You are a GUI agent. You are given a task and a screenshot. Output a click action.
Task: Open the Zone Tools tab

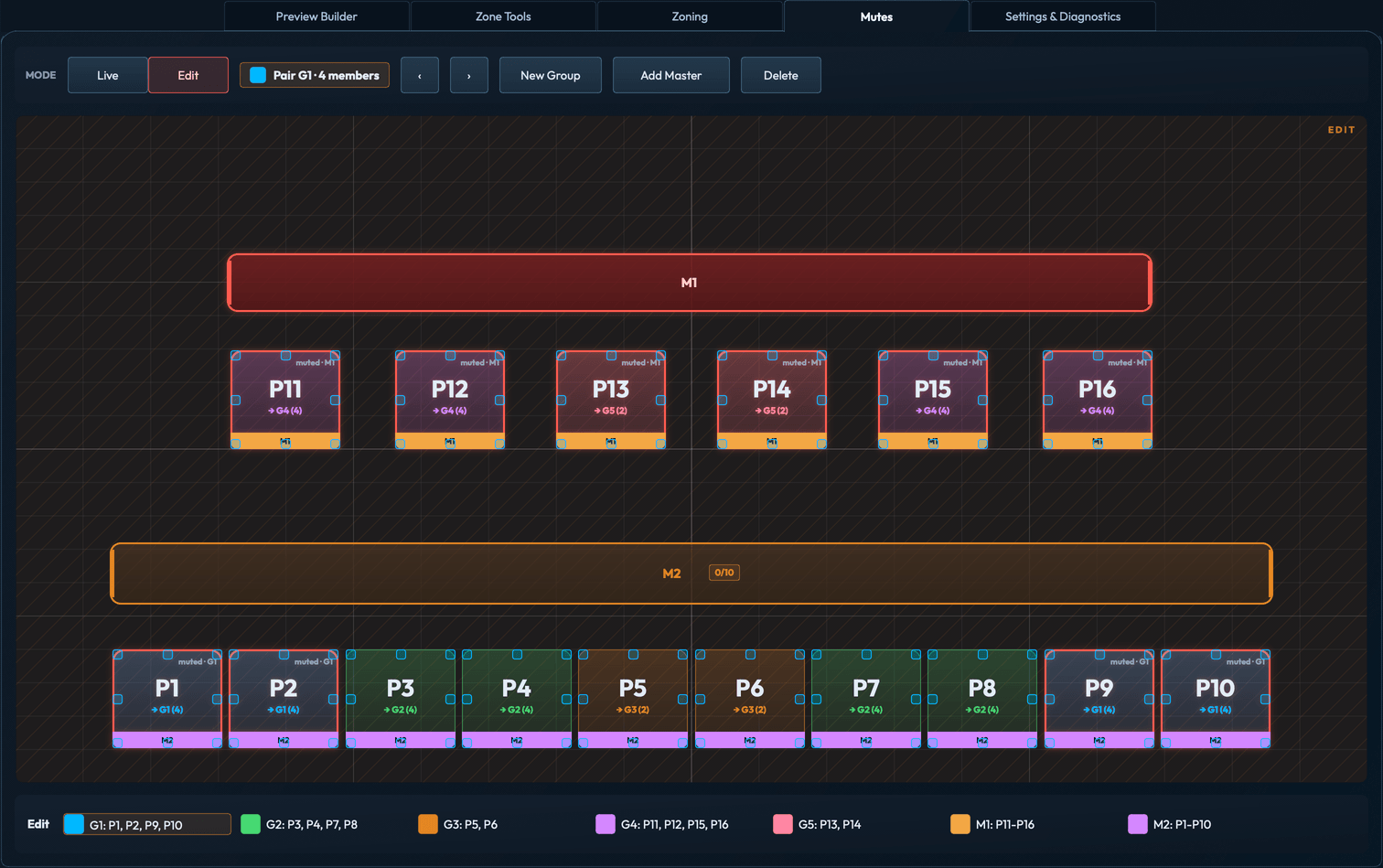click(503, 16)
